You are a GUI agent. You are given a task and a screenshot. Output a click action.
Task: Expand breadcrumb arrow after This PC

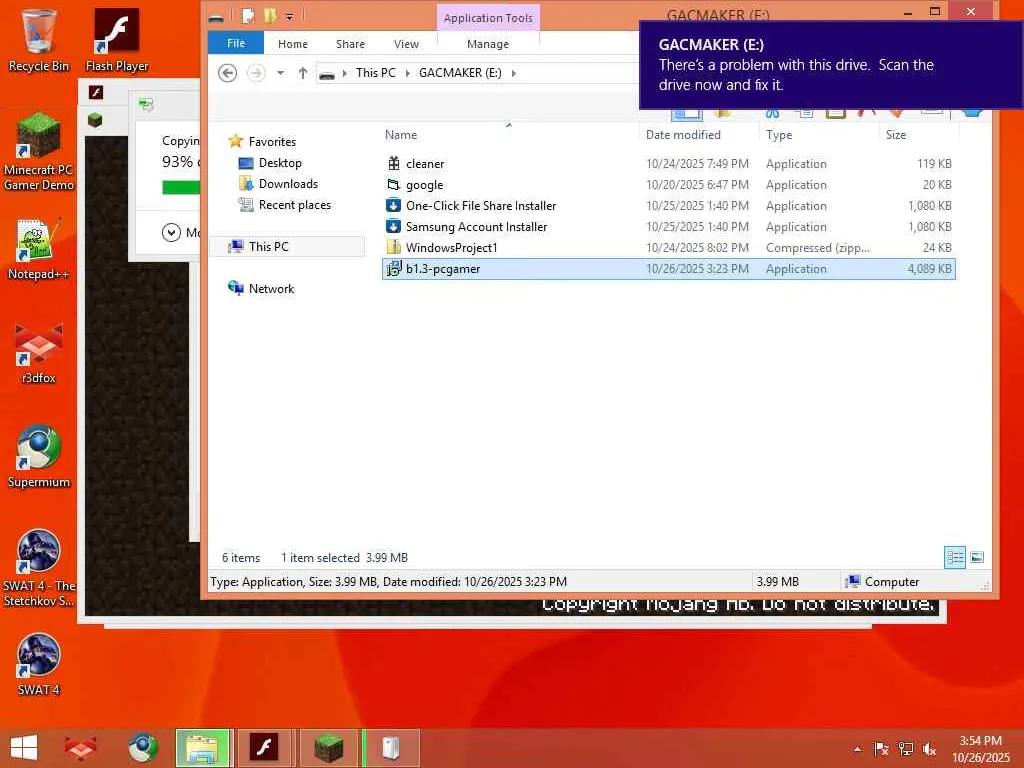[x=408, y=72]
